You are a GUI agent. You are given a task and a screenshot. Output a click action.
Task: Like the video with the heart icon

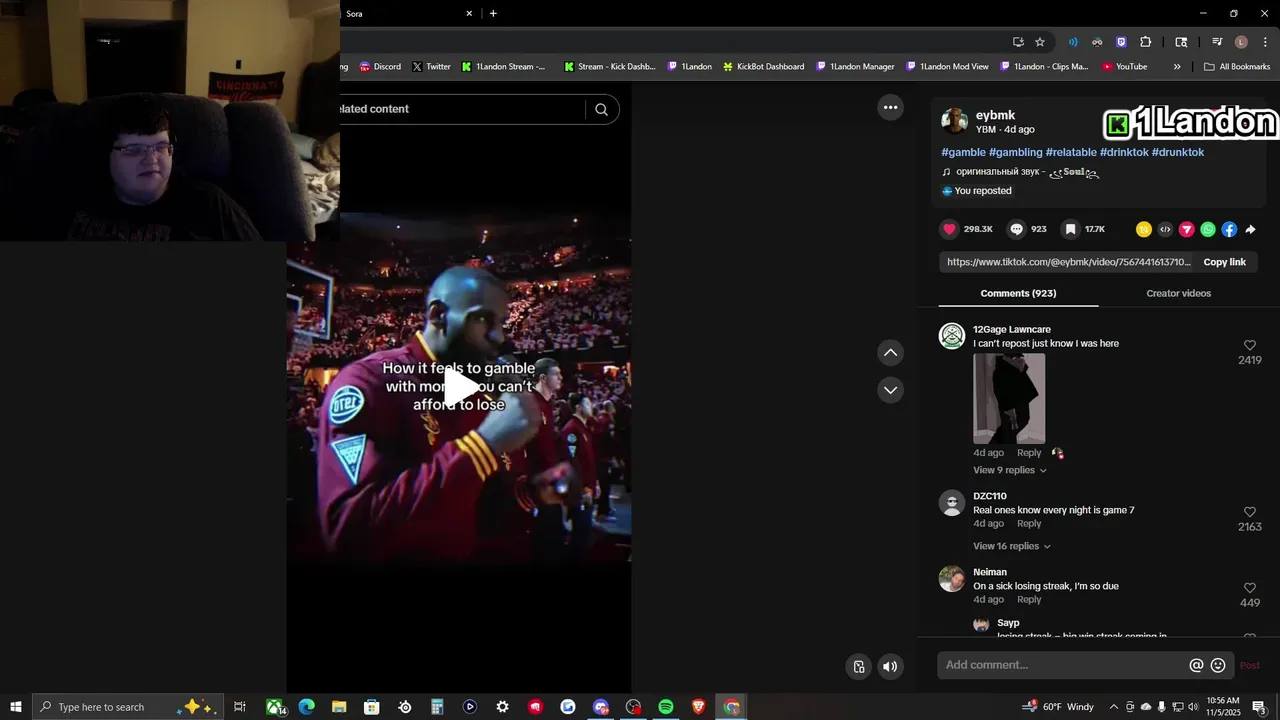[949, 229]
